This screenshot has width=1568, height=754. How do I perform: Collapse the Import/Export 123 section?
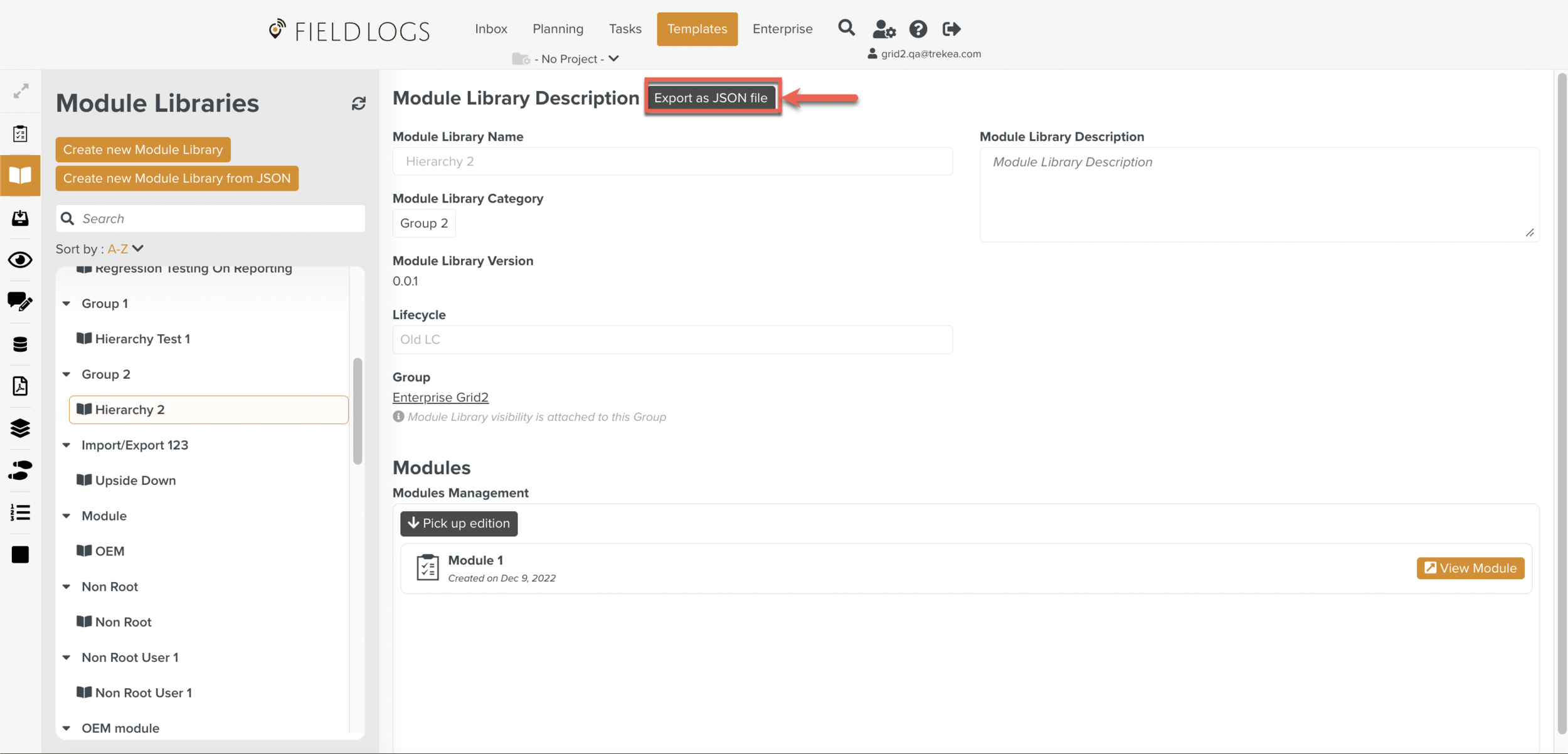(x=66, y=445)
